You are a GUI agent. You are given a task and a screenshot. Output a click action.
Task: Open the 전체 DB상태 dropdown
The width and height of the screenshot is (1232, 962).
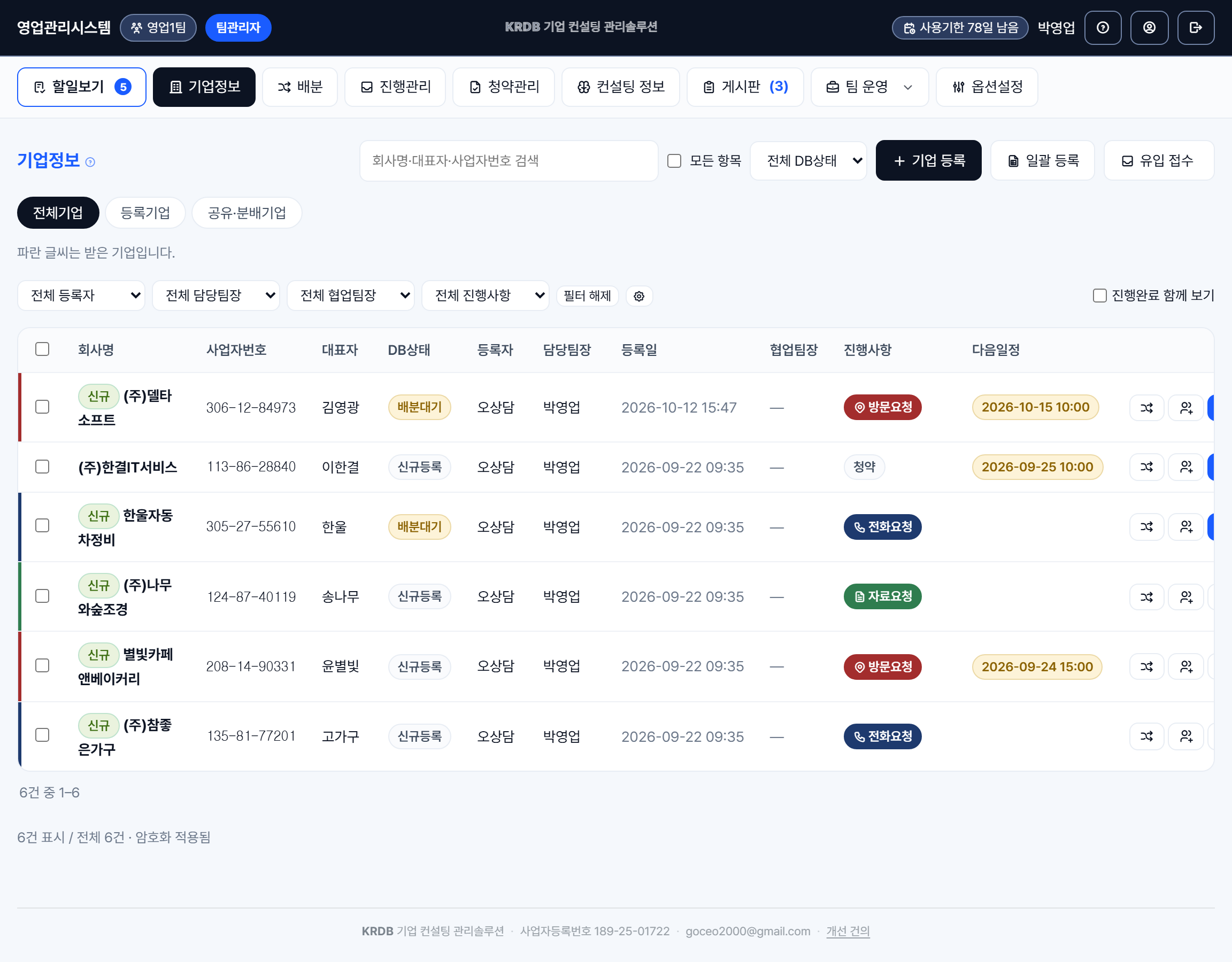(x=808, y=161)
